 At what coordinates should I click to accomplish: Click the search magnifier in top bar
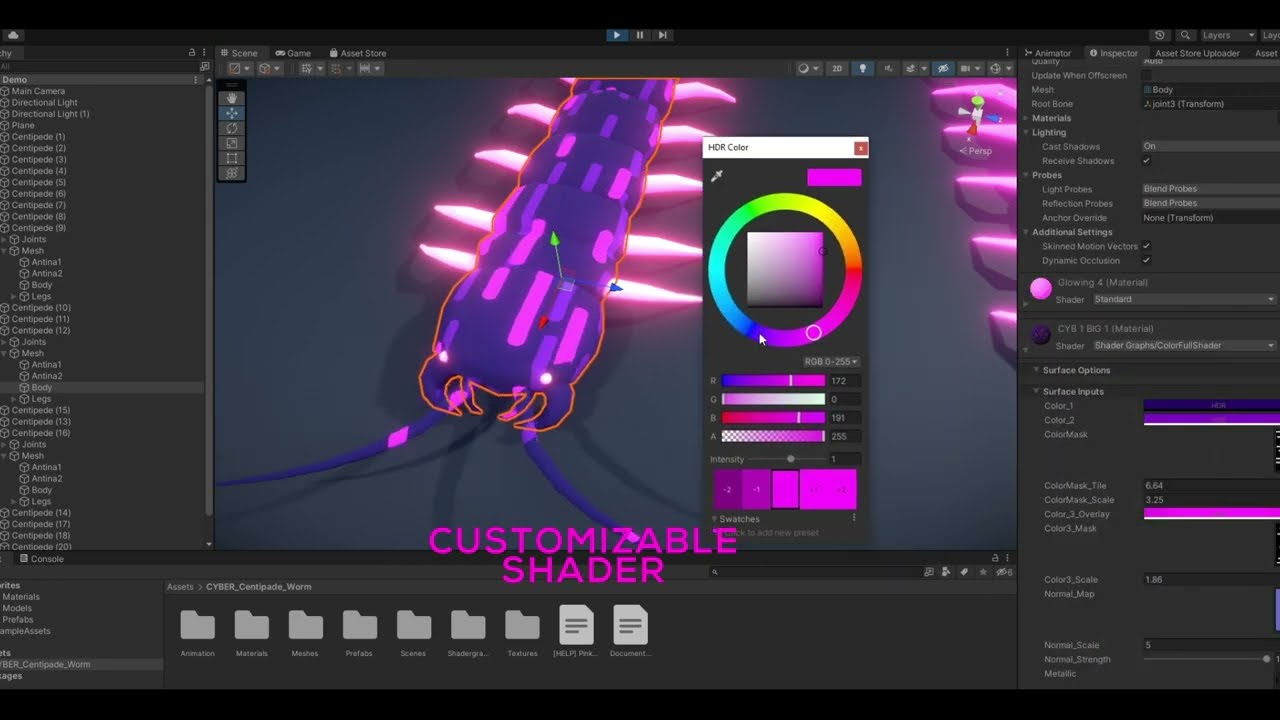point(1185,35)
